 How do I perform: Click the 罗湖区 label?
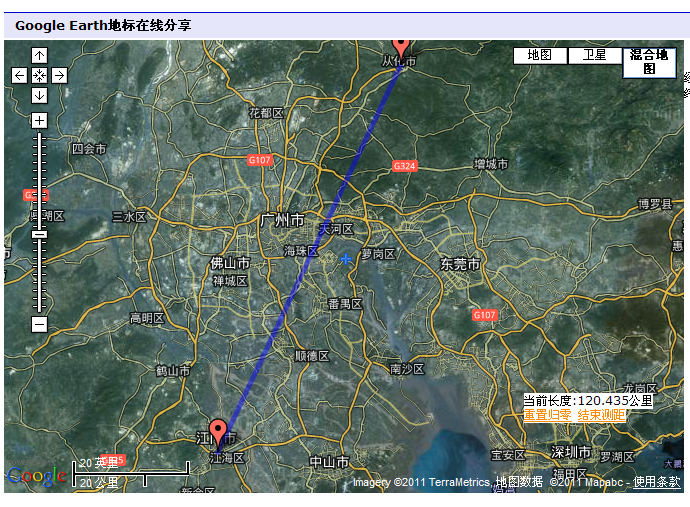pyautogui.click(x=617, y=457)
